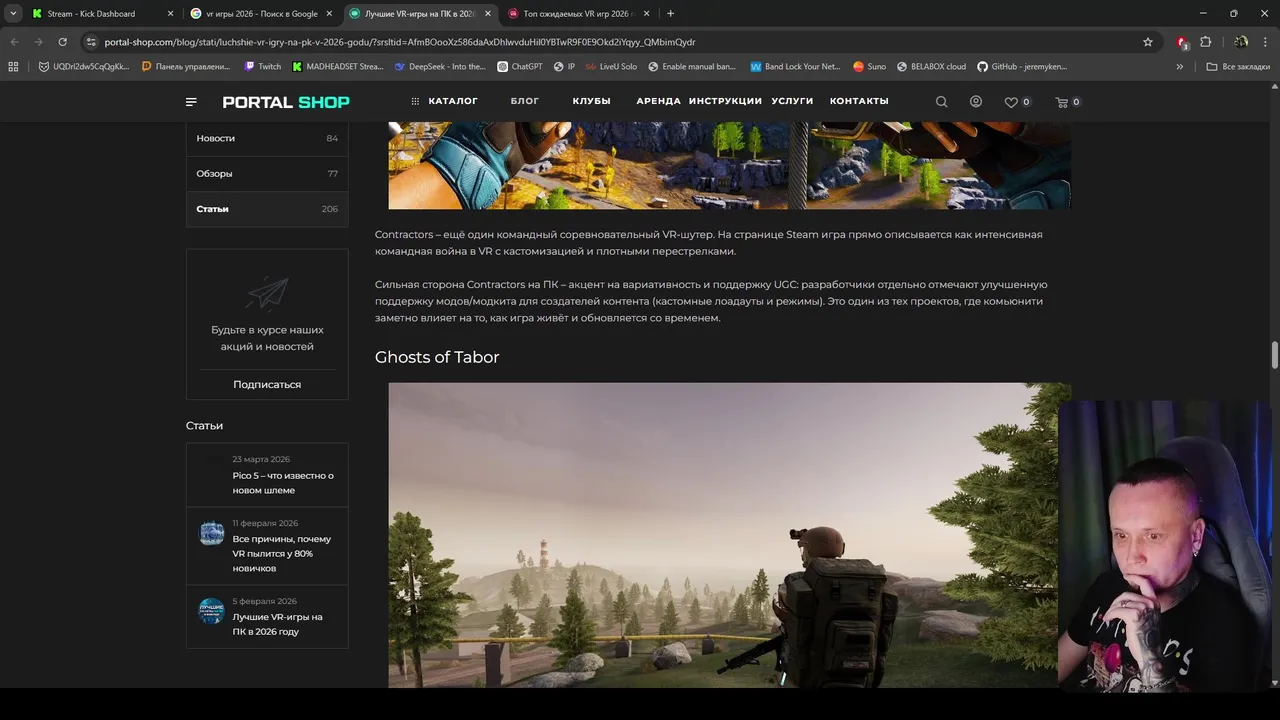Click thumbnail of VR пылится article
The width and height of the screenshot is (1280, 720).
(212, 533)
